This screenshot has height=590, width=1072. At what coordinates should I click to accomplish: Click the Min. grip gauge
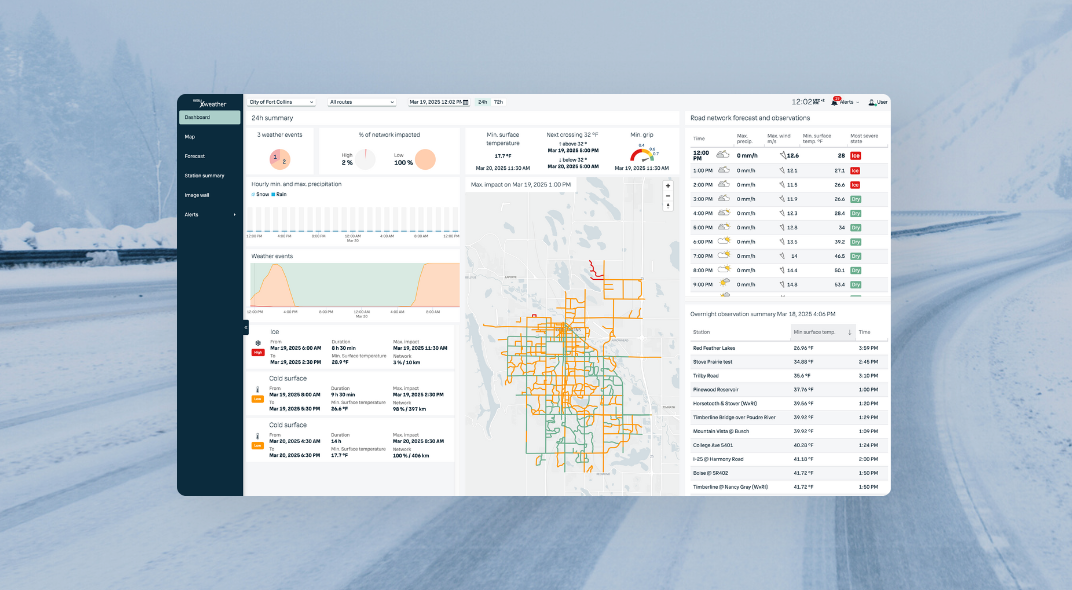pyautogui.click(x=642, y=154)
